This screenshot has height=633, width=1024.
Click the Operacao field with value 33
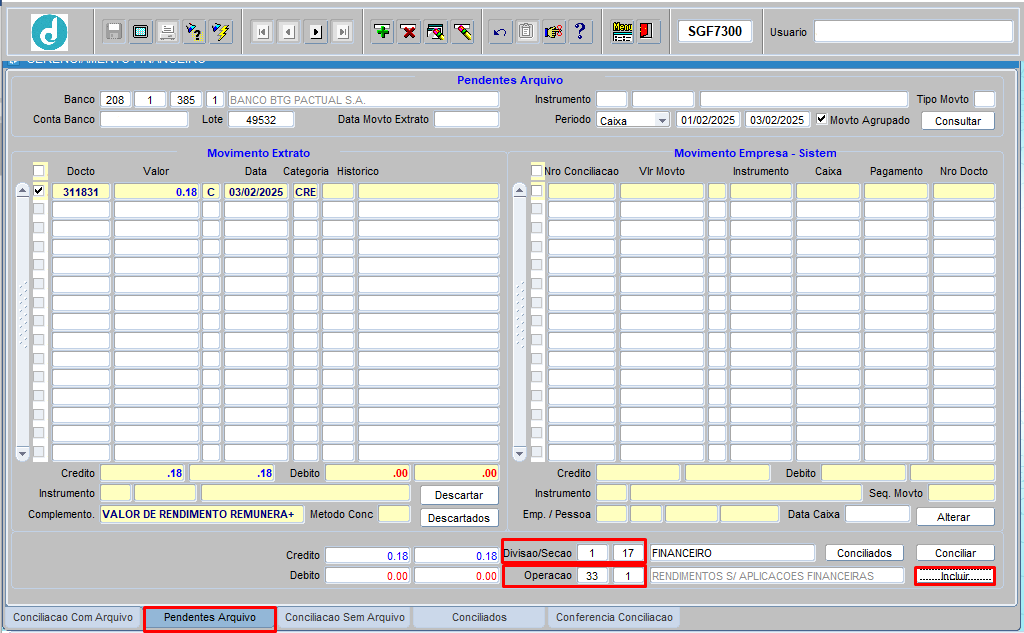click(592, 576)
